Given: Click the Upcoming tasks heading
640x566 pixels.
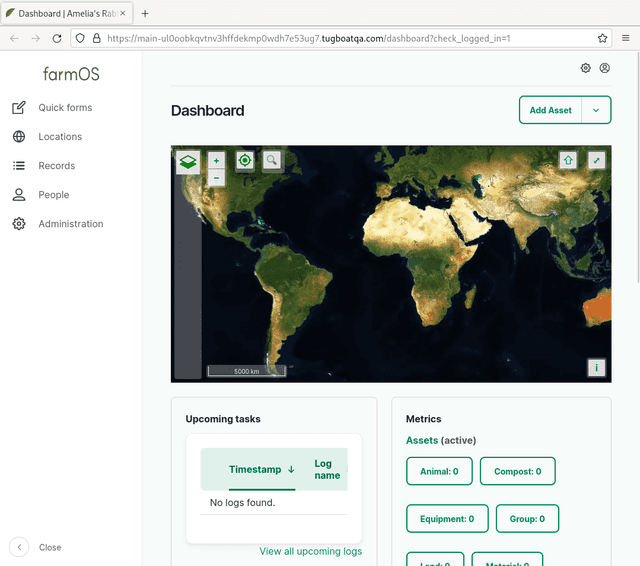Looking at the screenshot, I should coord(223,419).
